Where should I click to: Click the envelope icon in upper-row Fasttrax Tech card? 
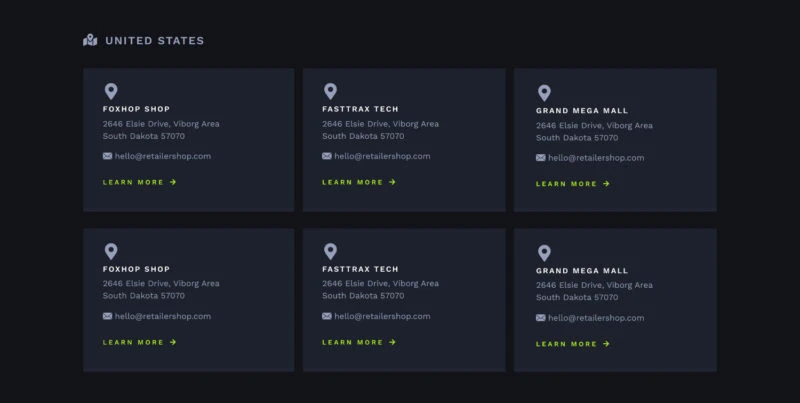(327, 156)
